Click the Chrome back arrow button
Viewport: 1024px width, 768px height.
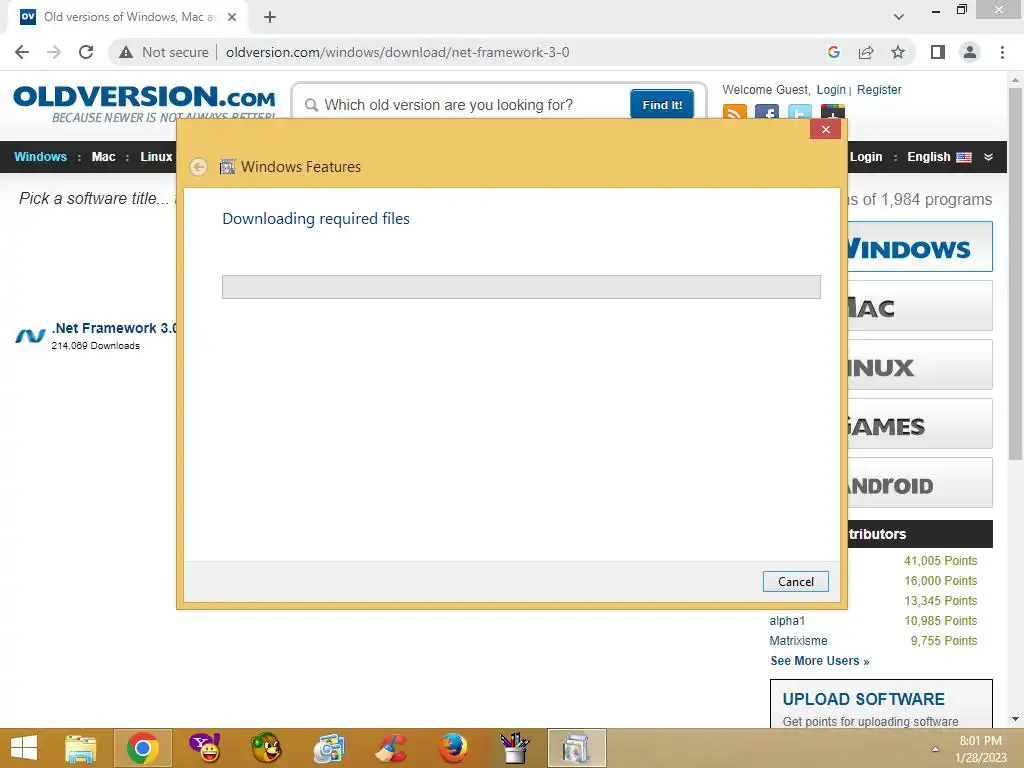coord(22,52)
